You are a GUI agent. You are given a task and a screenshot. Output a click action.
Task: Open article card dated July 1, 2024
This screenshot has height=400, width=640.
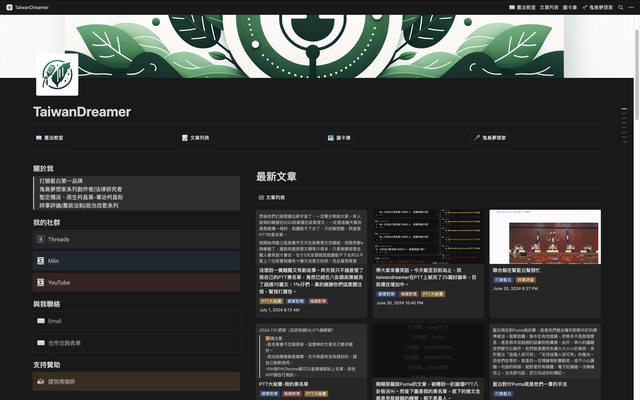[x=312, y=260]
